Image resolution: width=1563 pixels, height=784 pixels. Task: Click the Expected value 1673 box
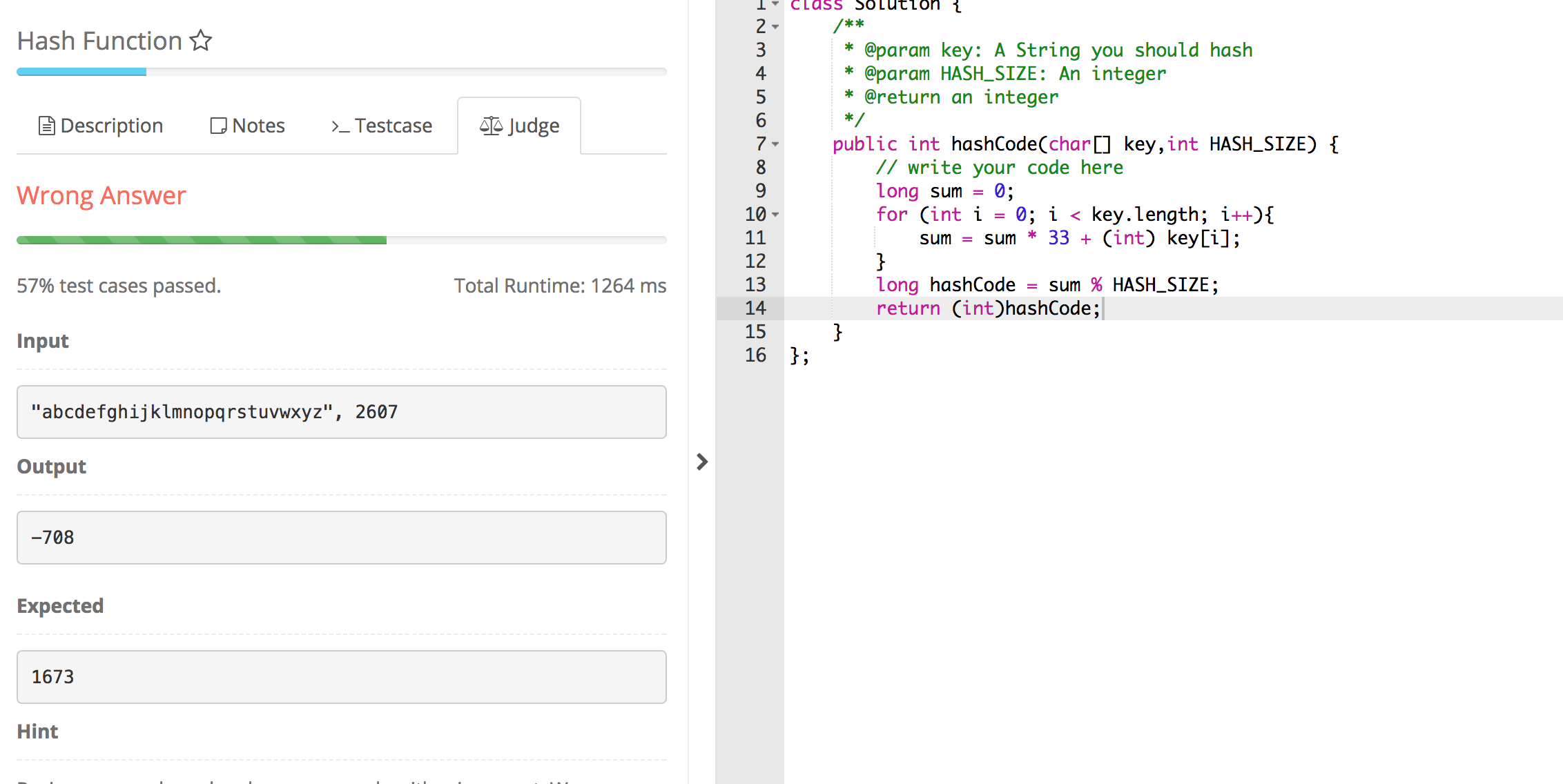pos(342,677)
